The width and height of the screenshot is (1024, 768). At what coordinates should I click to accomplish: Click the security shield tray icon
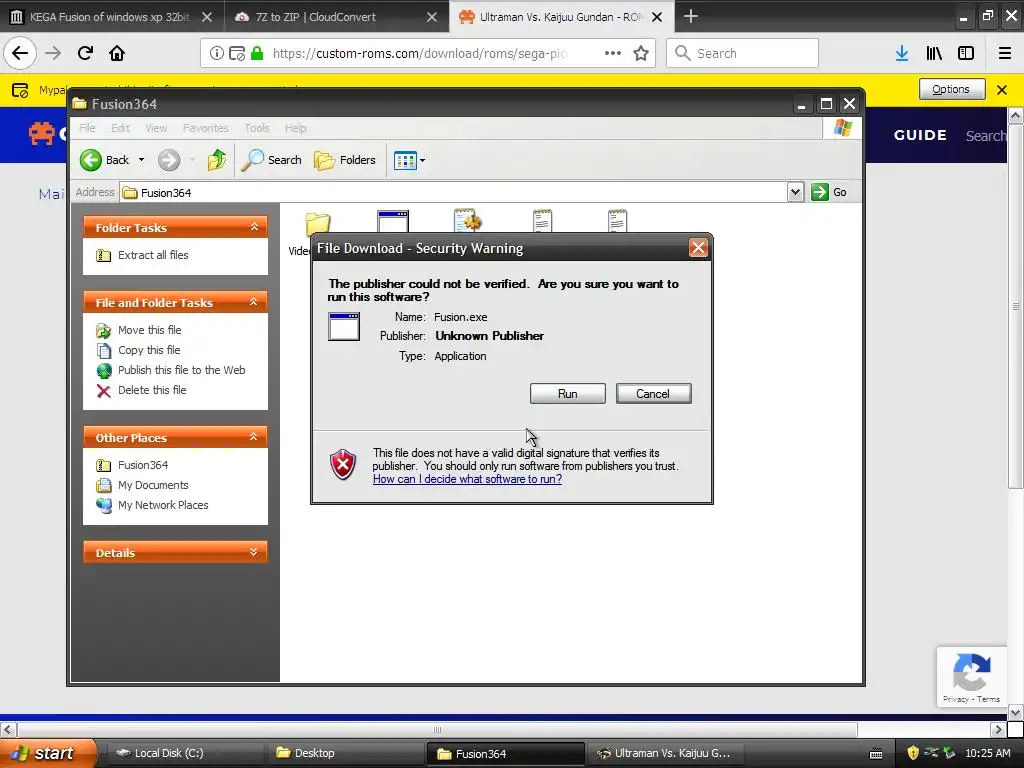tap(913, 753)
